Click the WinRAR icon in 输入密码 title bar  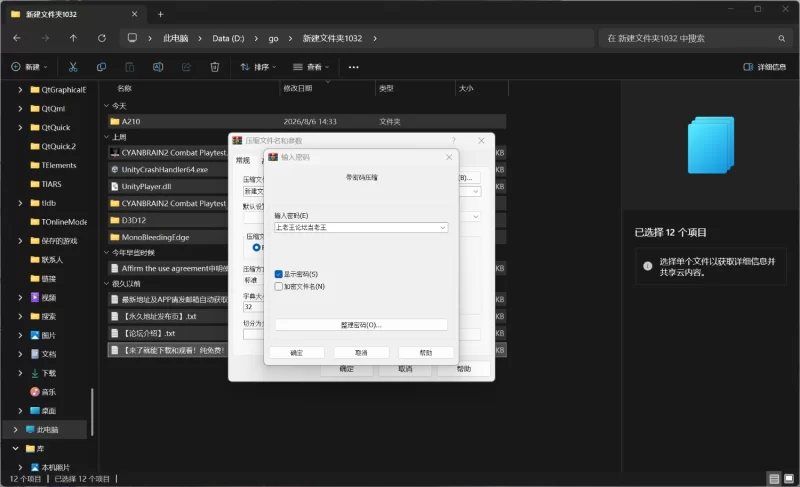click(273, 157)
